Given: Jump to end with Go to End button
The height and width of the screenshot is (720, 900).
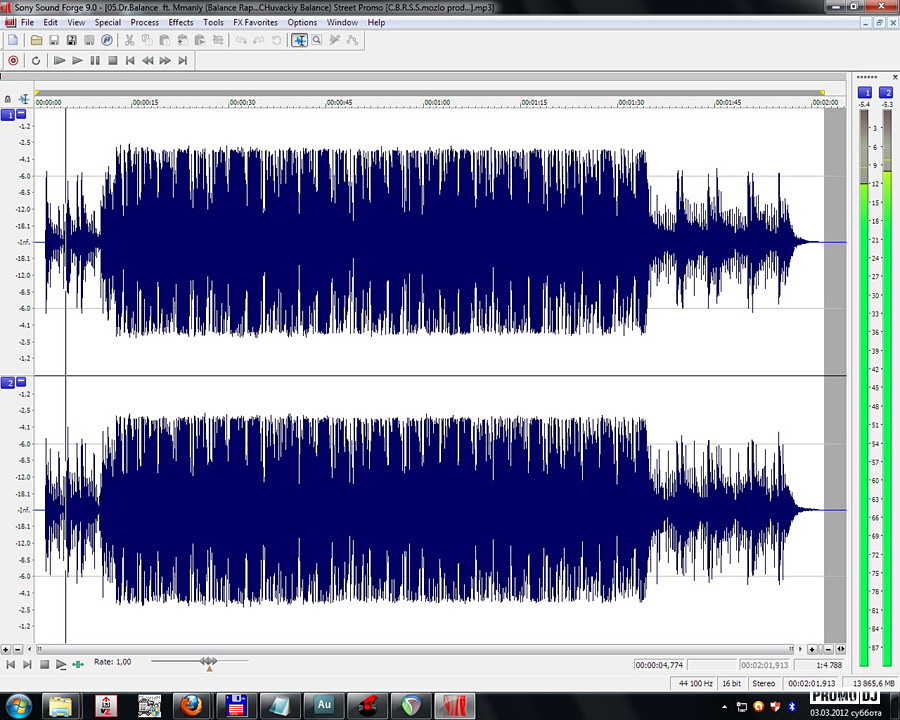Looking at the screenshot, I should click(183, 61).
